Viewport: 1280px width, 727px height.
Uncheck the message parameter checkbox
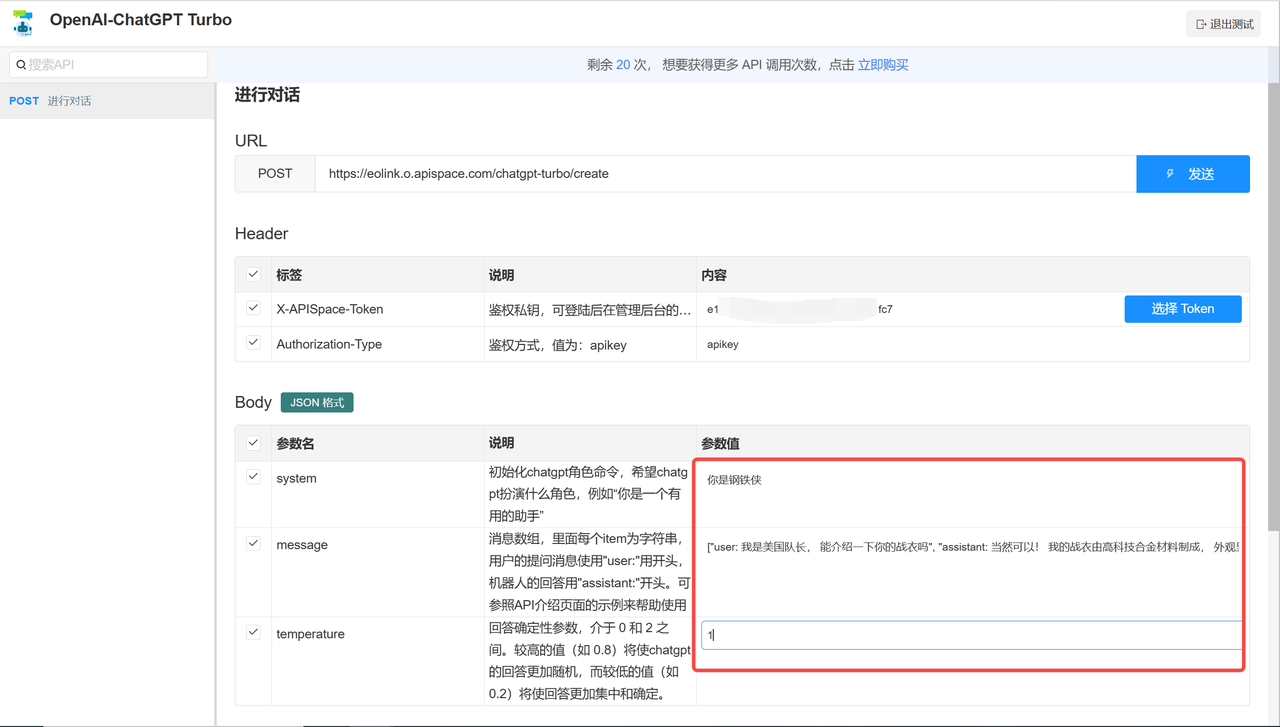pos(253,544)
